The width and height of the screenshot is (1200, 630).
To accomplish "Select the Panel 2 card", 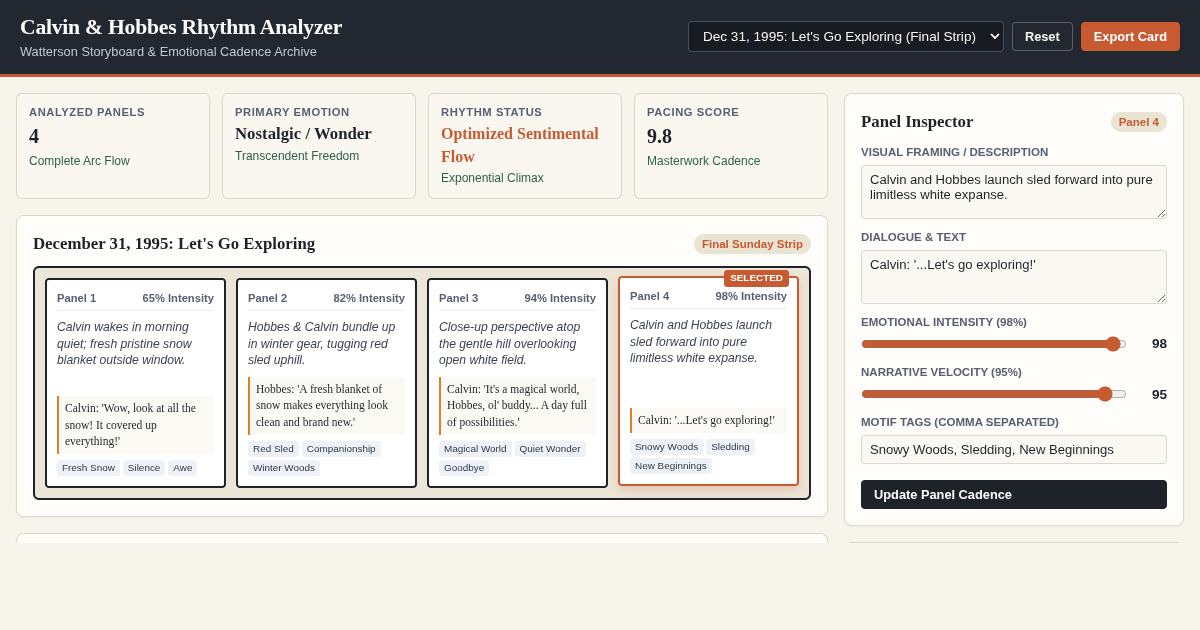I will tap(326, 383).
